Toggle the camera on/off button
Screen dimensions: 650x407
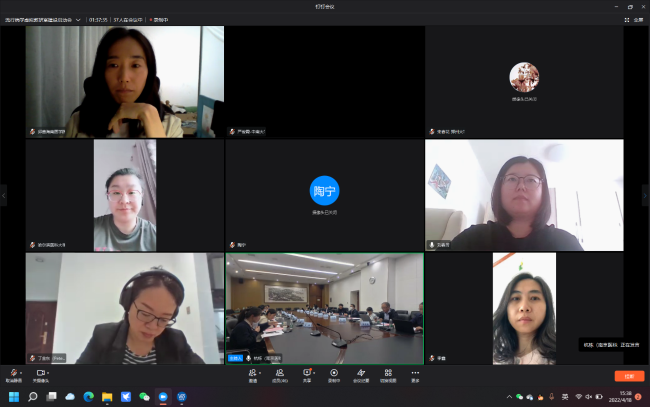coord(39,373)
